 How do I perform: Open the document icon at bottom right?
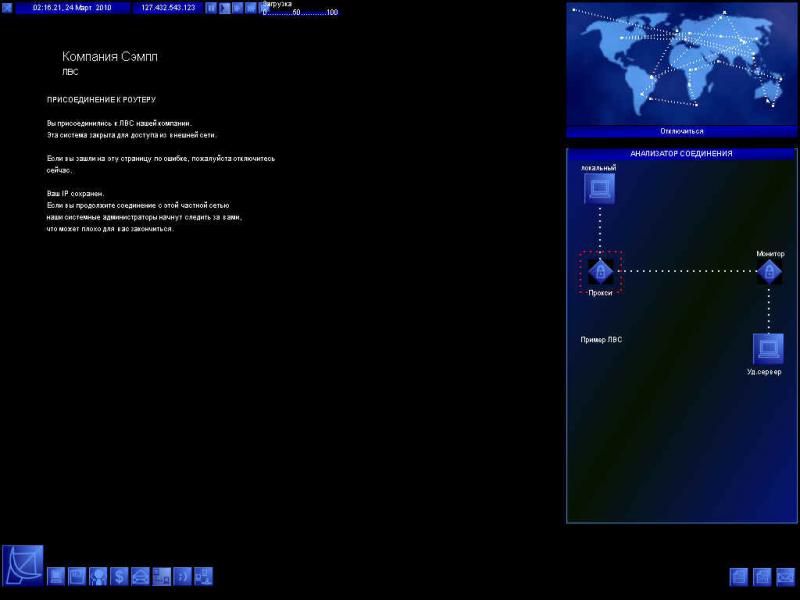point(739,576)
